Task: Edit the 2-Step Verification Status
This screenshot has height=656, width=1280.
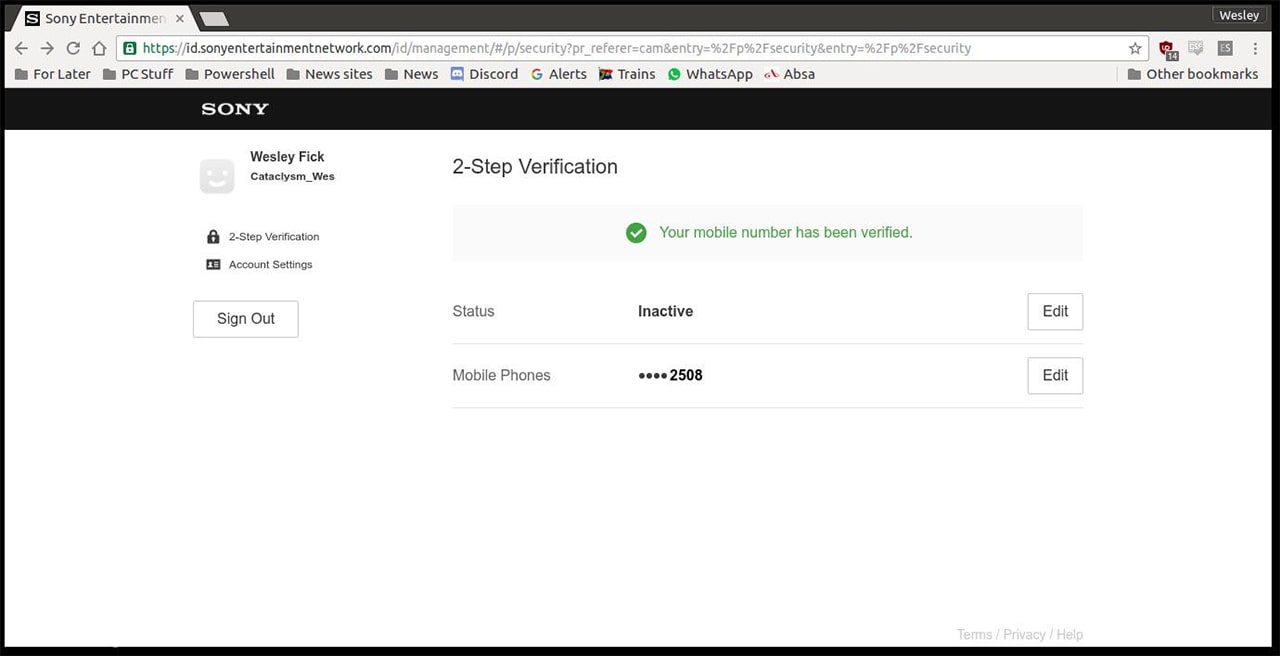Action: (1055, 311)
